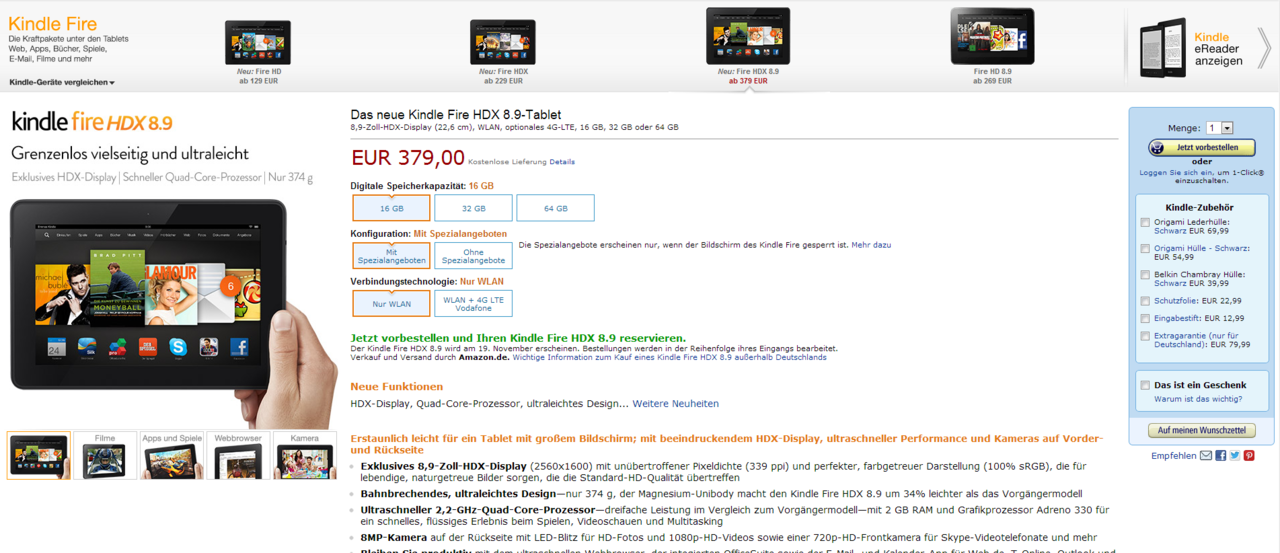Click the EUR 379,00 price text
Image resolution: width=1280 pixels, height=553 pixels.
pos(408,157)
